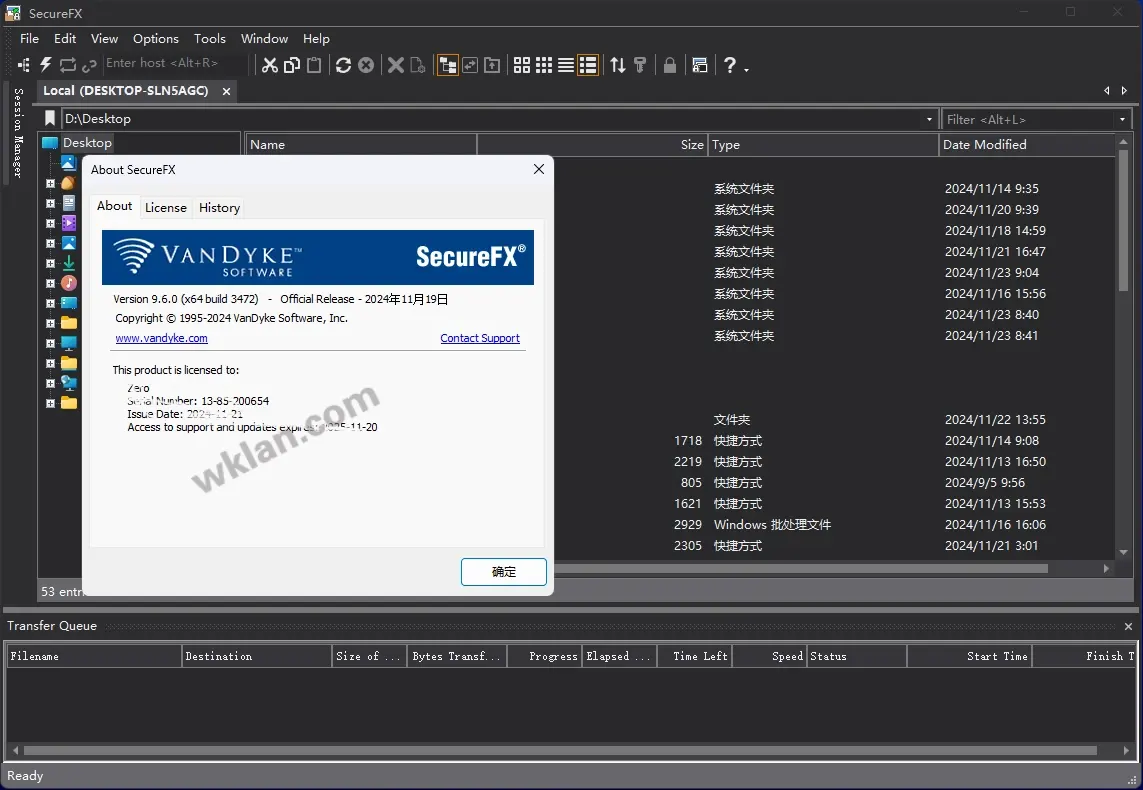This screenshot has height=790, width=1143.
Task: Expand the purple Videos tree node
Action: pos(50,224)
